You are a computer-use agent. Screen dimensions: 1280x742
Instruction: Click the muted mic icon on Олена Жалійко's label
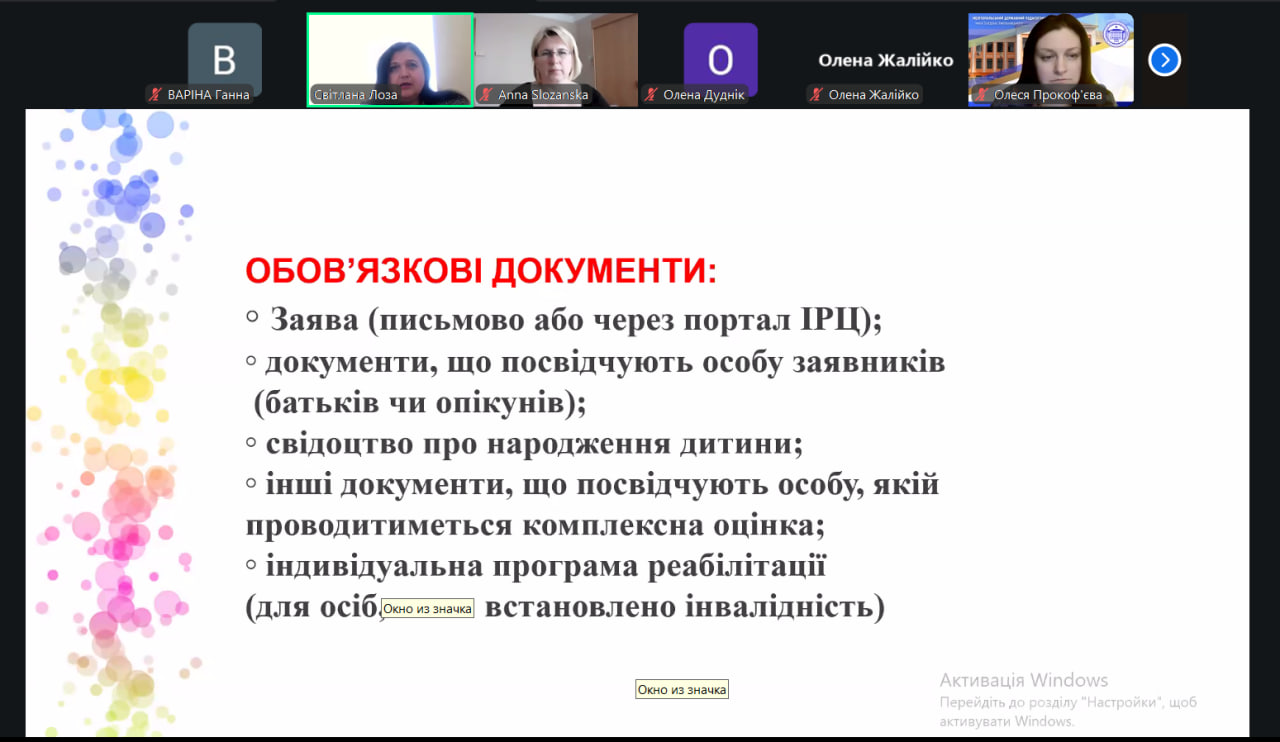[817, 95]
